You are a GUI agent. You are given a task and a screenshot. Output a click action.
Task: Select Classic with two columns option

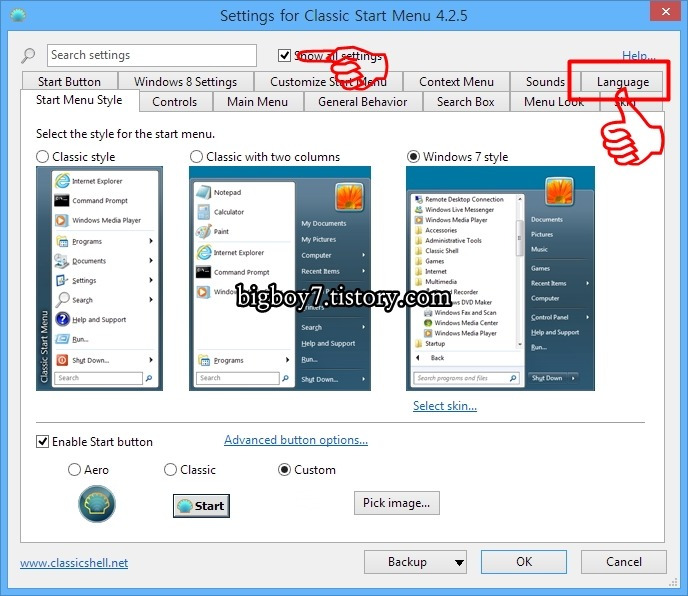(196, 157)
